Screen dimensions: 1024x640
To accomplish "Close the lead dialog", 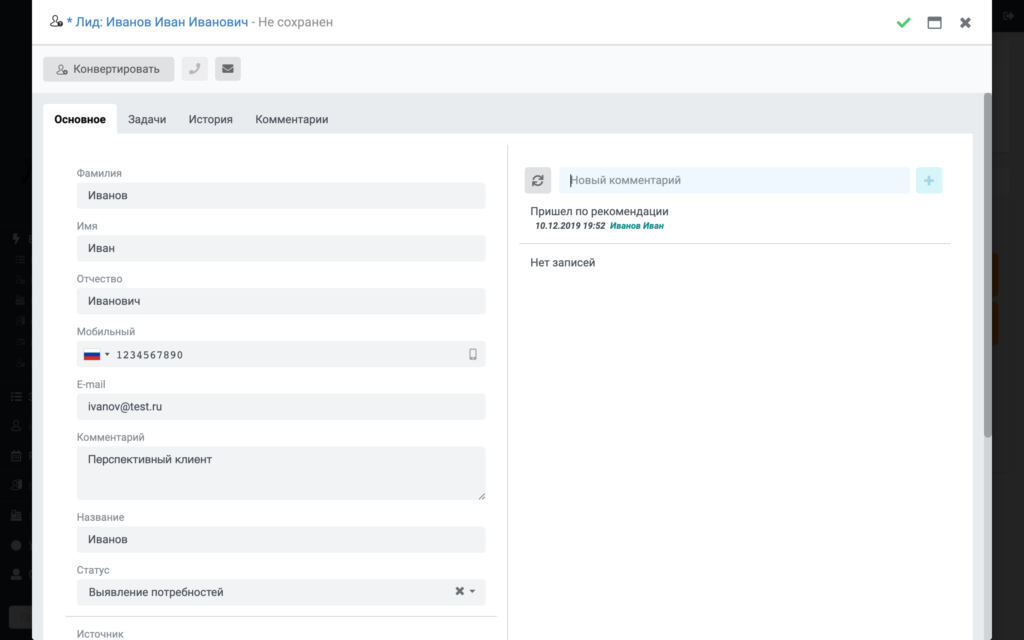I will point(965,23).
